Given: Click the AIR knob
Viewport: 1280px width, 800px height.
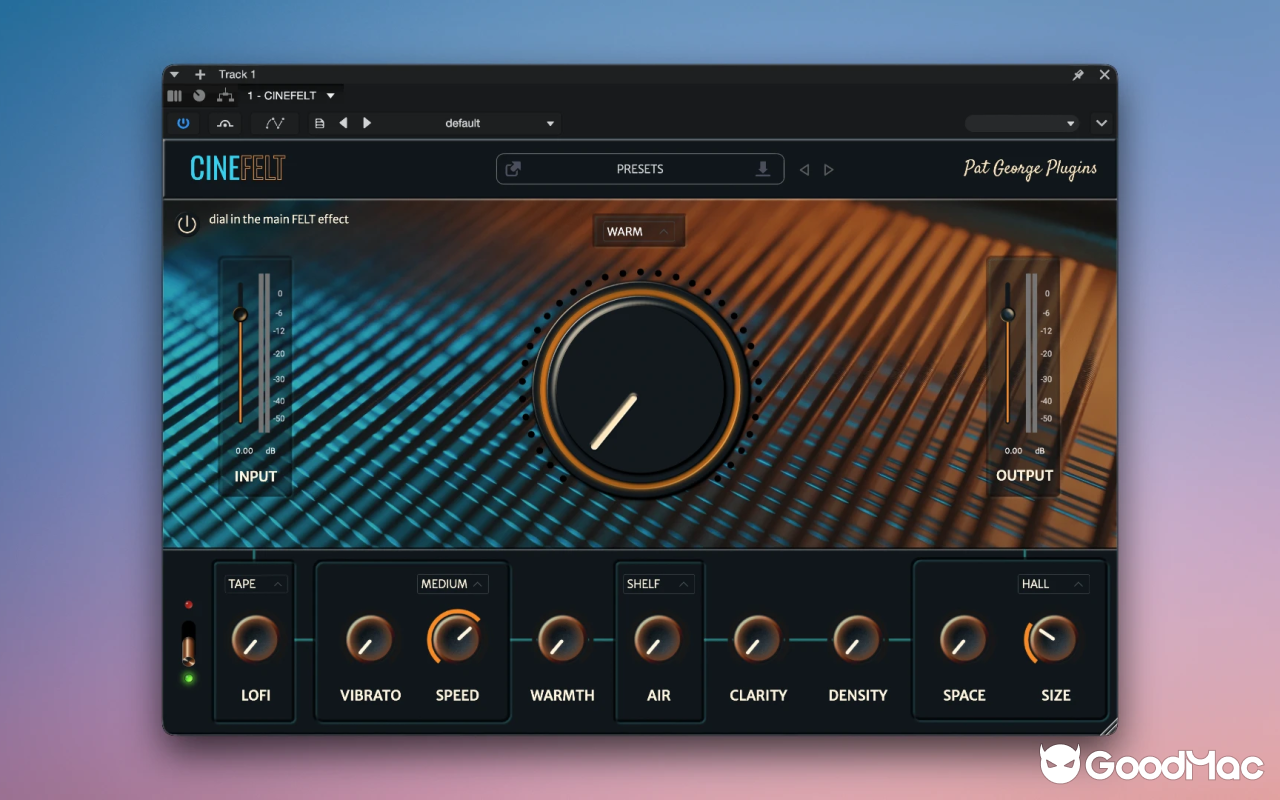Looking at the screenshot, I should tap(658, 639).
